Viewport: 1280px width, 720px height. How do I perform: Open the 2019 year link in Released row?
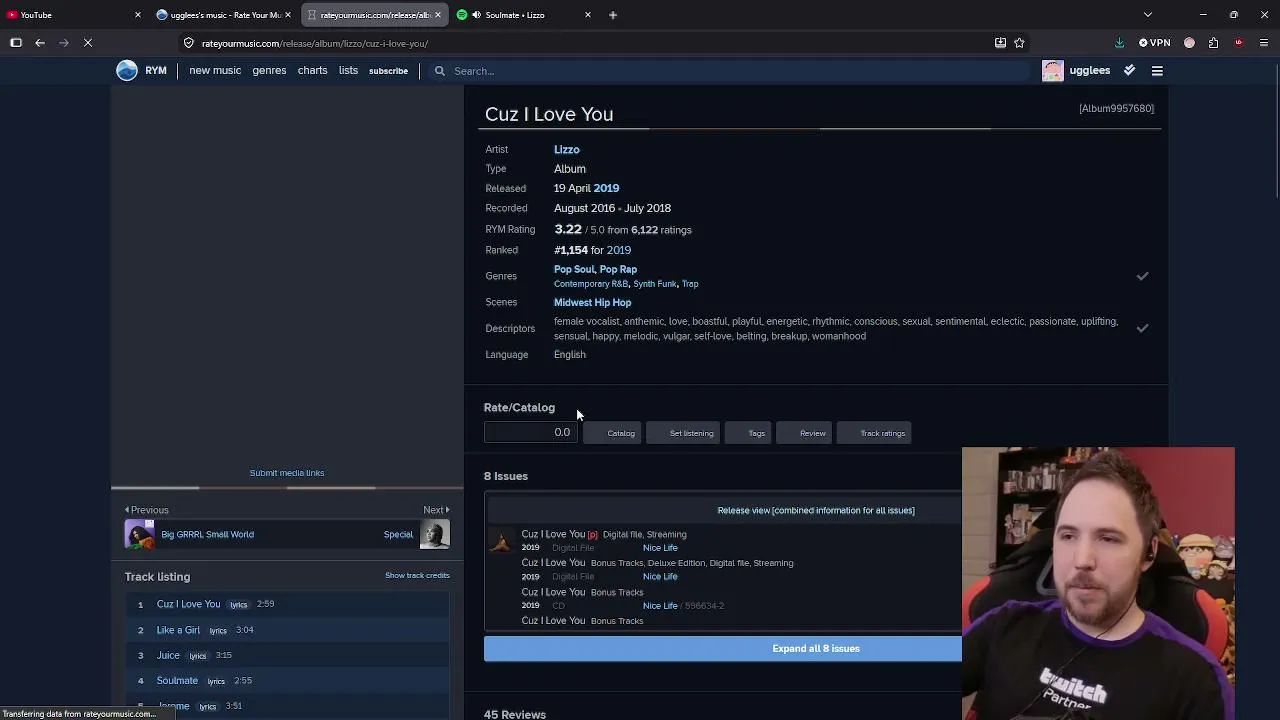[x=606, y=188]
